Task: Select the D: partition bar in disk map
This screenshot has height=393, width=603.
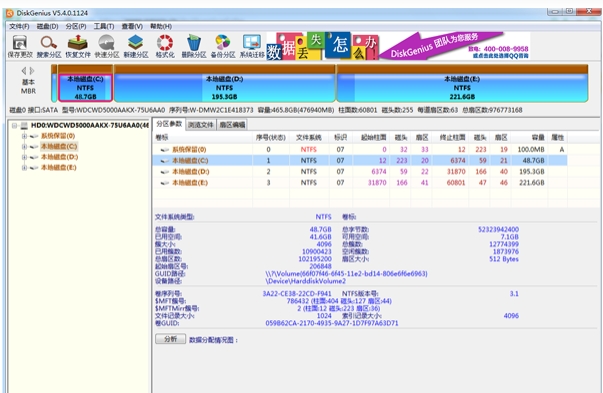Action: 225,88
